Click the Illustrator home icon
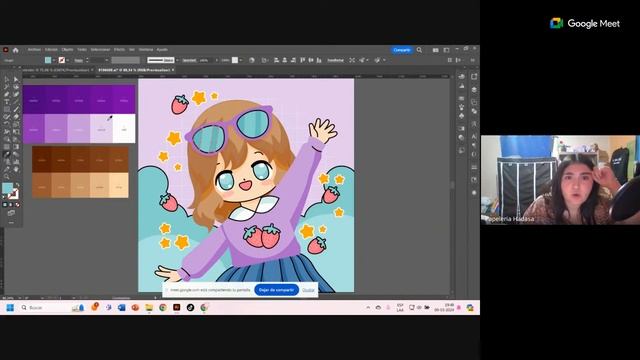The height and width of the screenshot is (360, 640). [x=16, y=50]
